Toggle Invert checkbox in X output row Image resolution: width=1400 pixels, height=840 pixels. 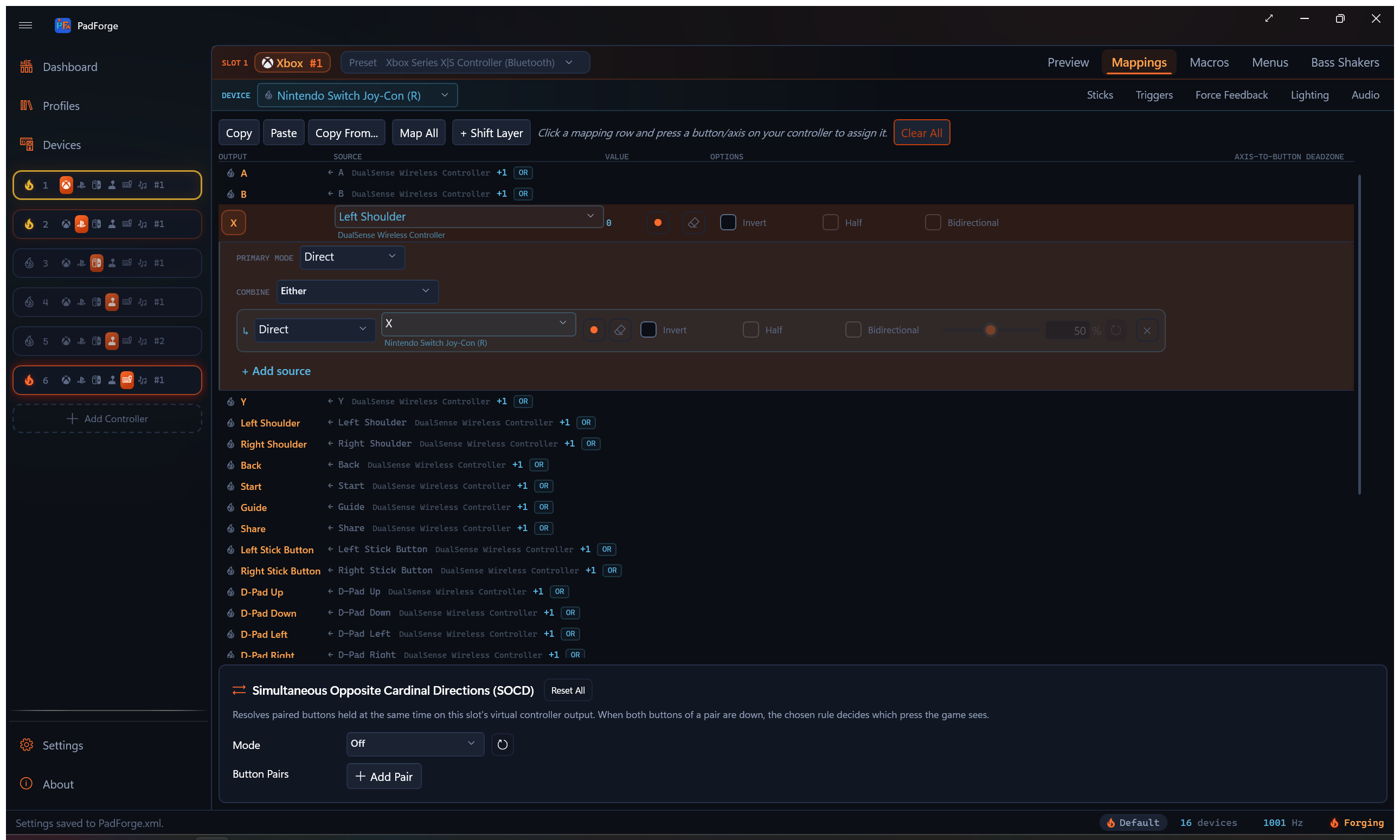pyautogui.click(x=728, y=223)
